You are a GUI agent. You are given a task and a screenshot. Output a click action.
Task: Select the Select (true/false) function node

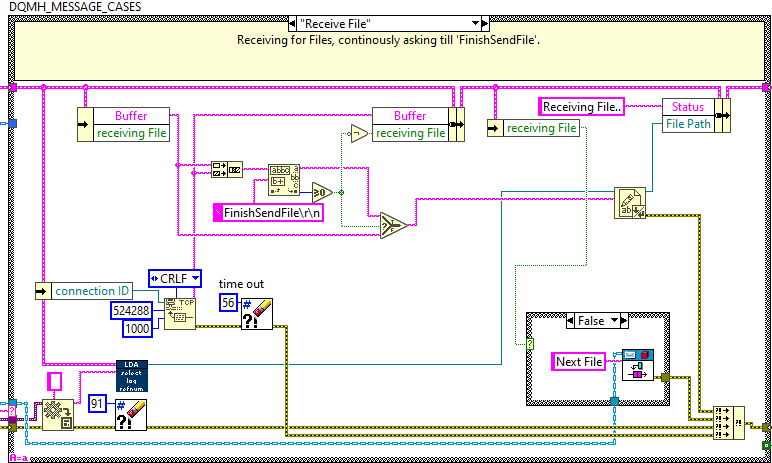point(393,226)
